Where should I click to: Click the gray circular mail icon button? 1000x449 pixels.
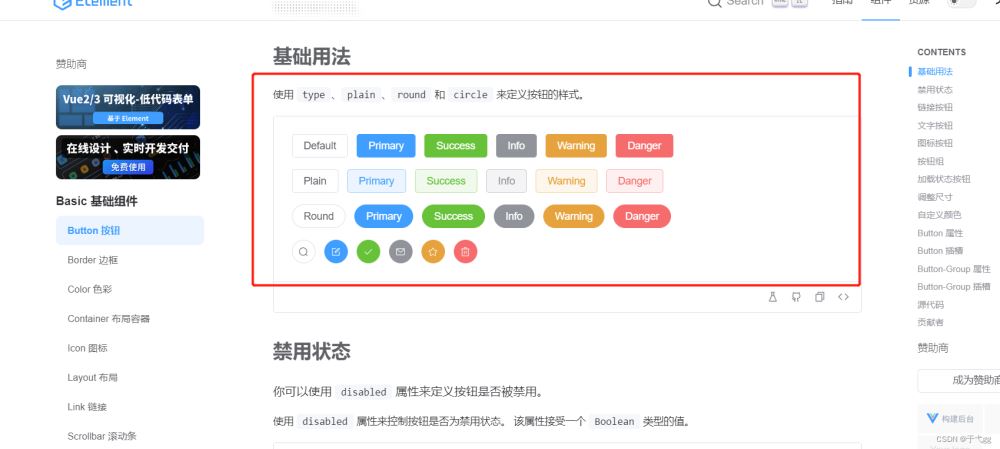pyautogui.click(x=401, y=251)
